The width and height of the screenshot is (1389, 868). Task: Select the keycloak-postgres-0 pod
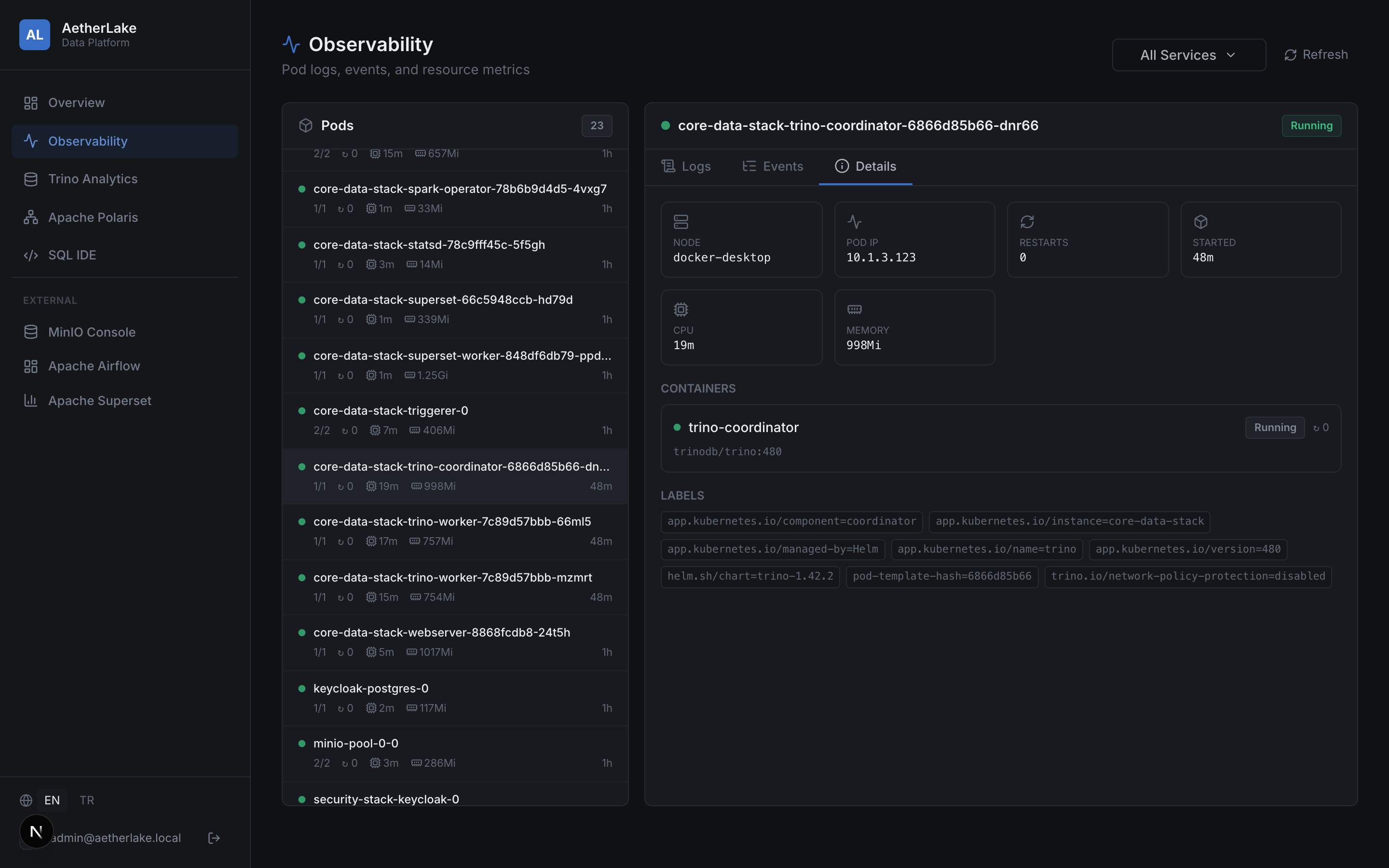pyautogui.click(x=455, y=698)
